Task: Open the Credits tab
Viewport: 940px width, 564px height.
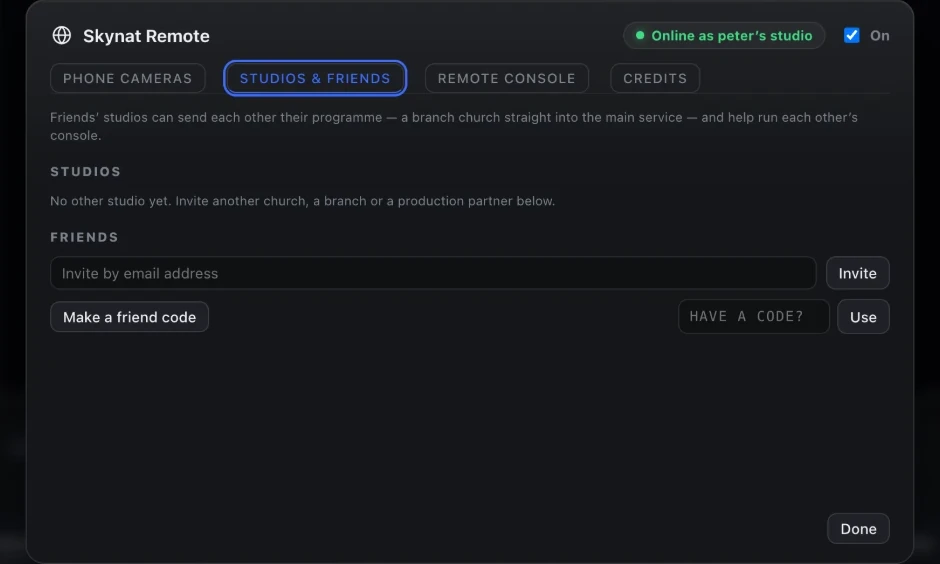Action: click(x=655, y=78)
